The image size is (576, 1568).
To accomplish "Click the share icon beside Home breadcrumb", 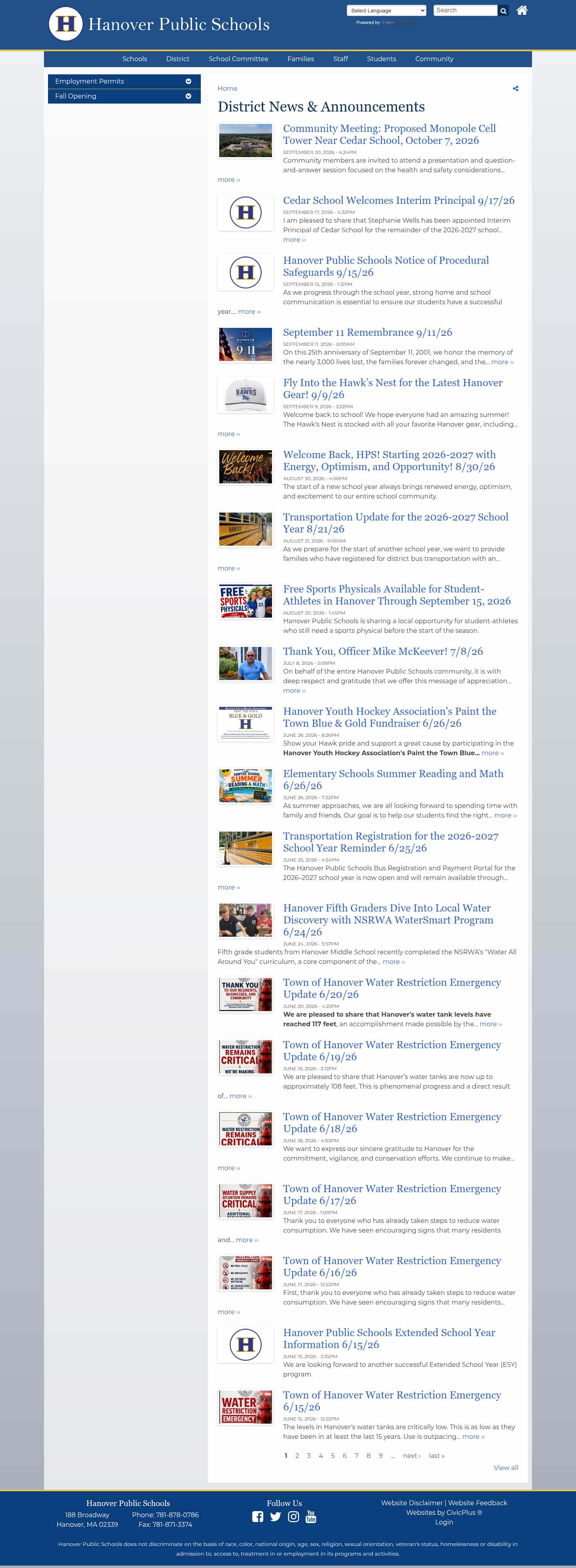I will coord(516,89).
